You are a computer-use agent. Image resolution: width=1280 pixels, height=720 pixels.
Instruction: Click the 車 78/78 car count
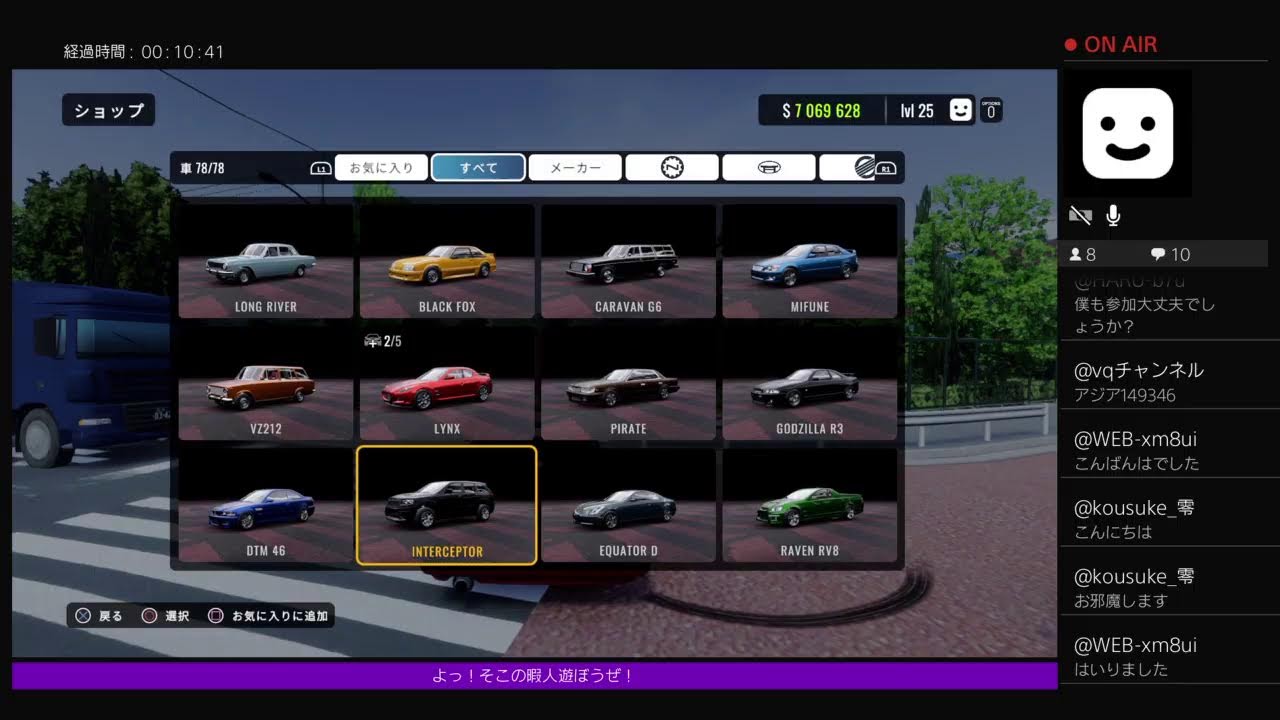click(x=202, y=168)
